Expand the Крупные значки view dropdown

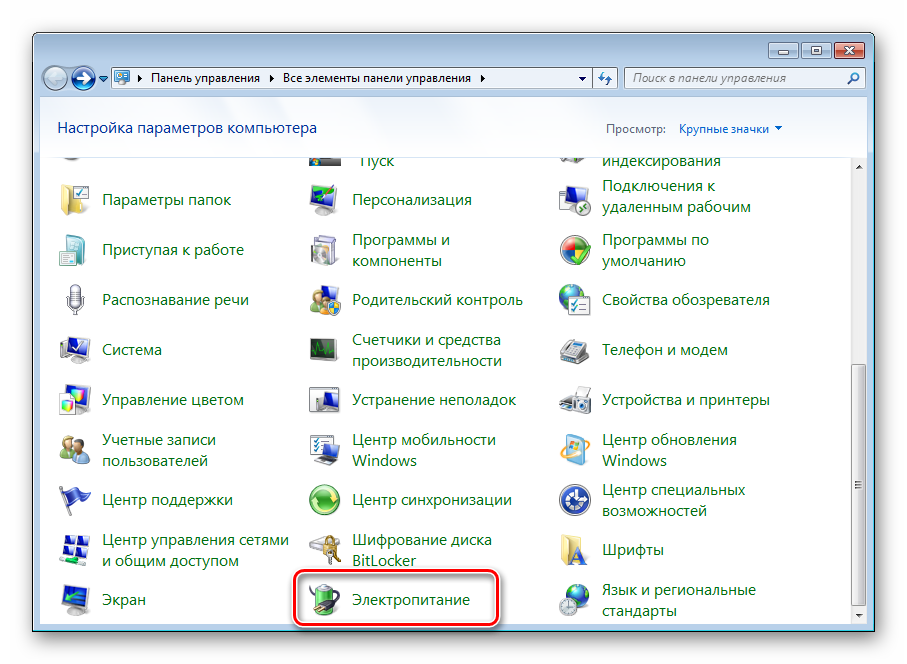pyautogui.click(x=730, y=129)
